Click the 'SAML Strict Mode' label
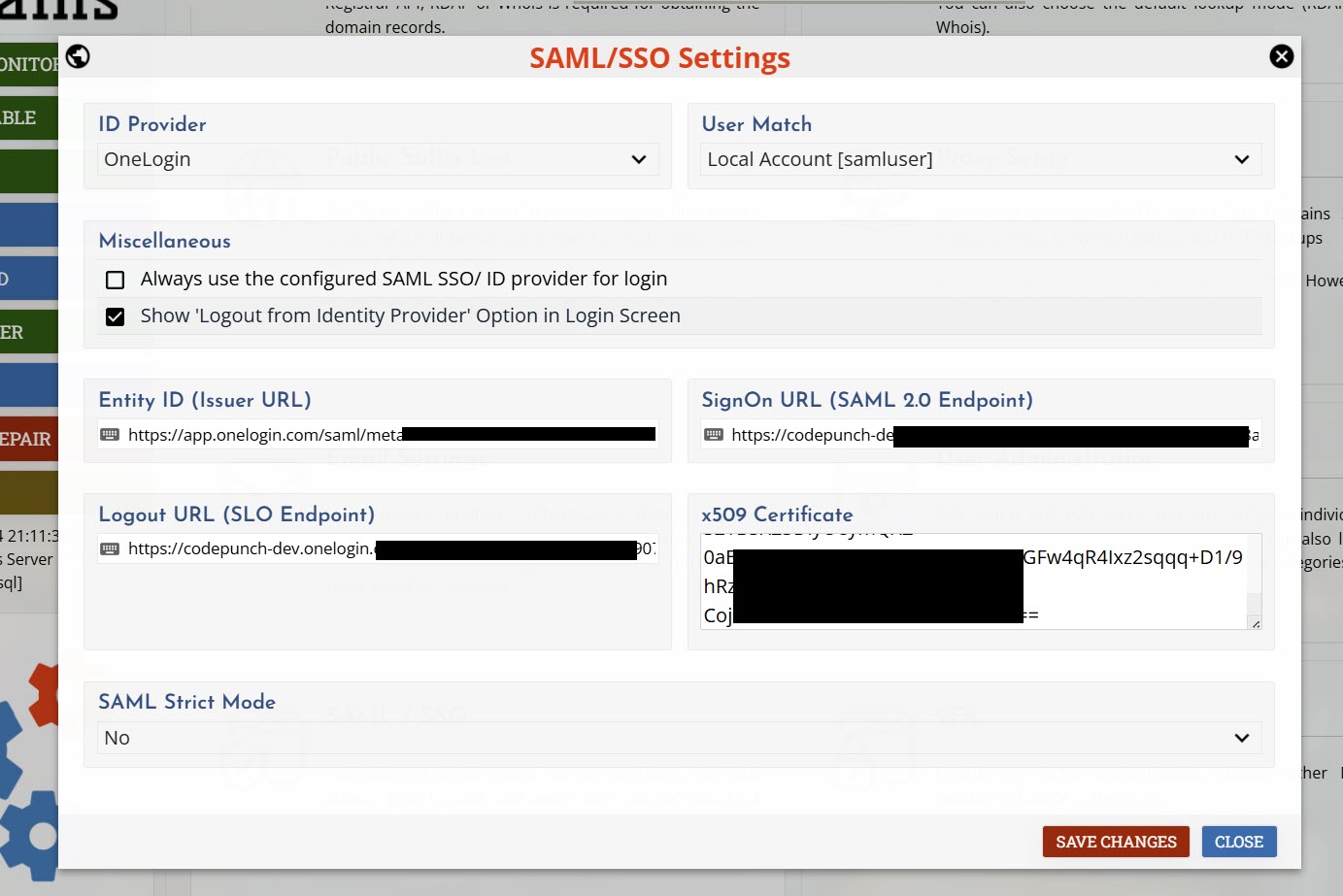Screen dimensions: 1343x896 coord(187,702)
